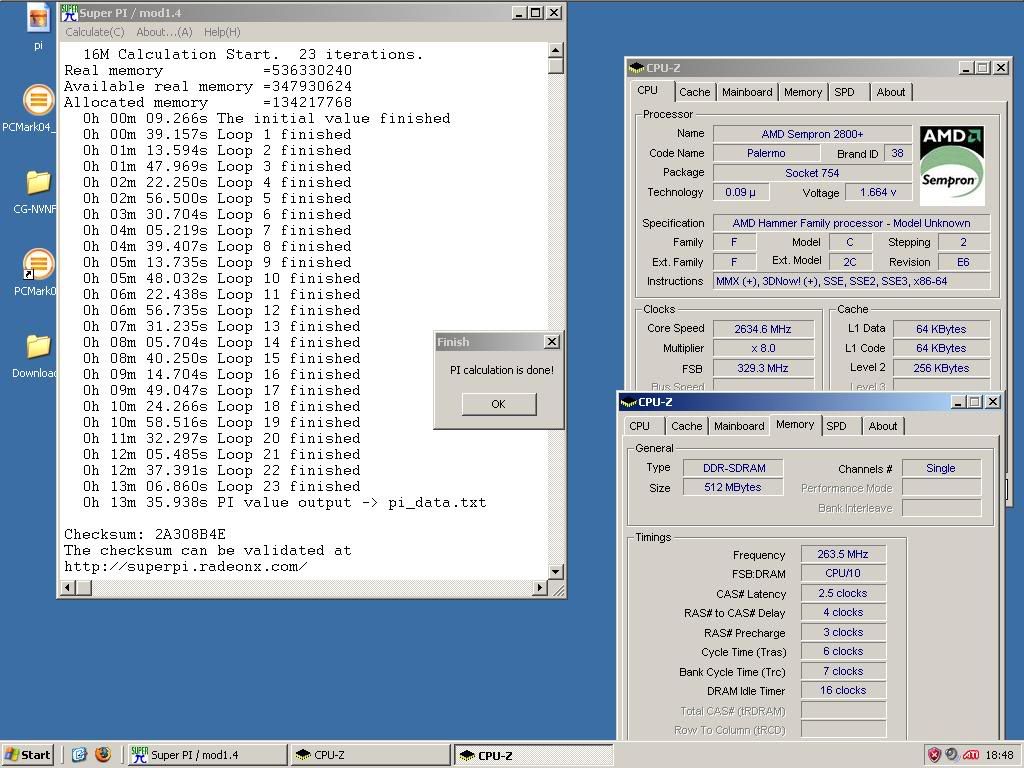Click the taskbar clock 18:48

tap(999, 755)
